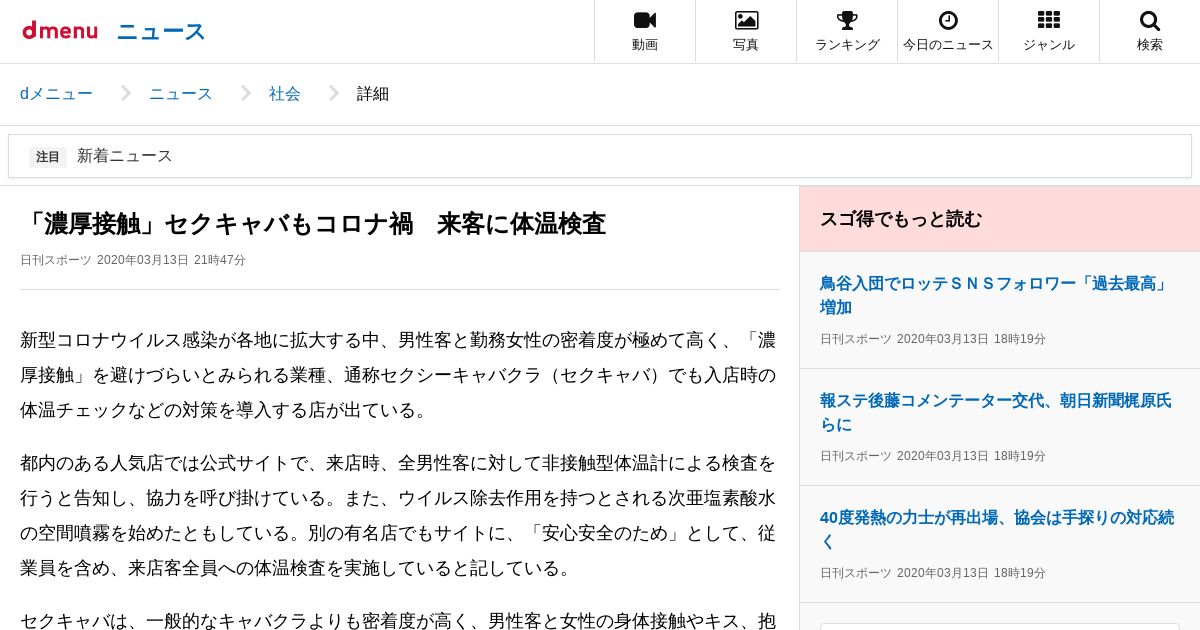The width and height of the screenshot is (1200, 630).
Task: Open the 新着ニュース ticker bar
Action: tap(600, 156)
